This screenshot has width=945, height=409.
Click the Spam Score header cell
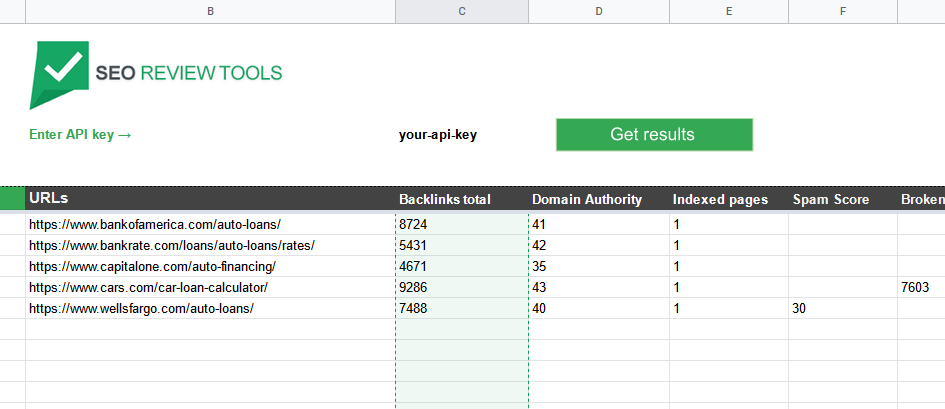click(843, 199)
